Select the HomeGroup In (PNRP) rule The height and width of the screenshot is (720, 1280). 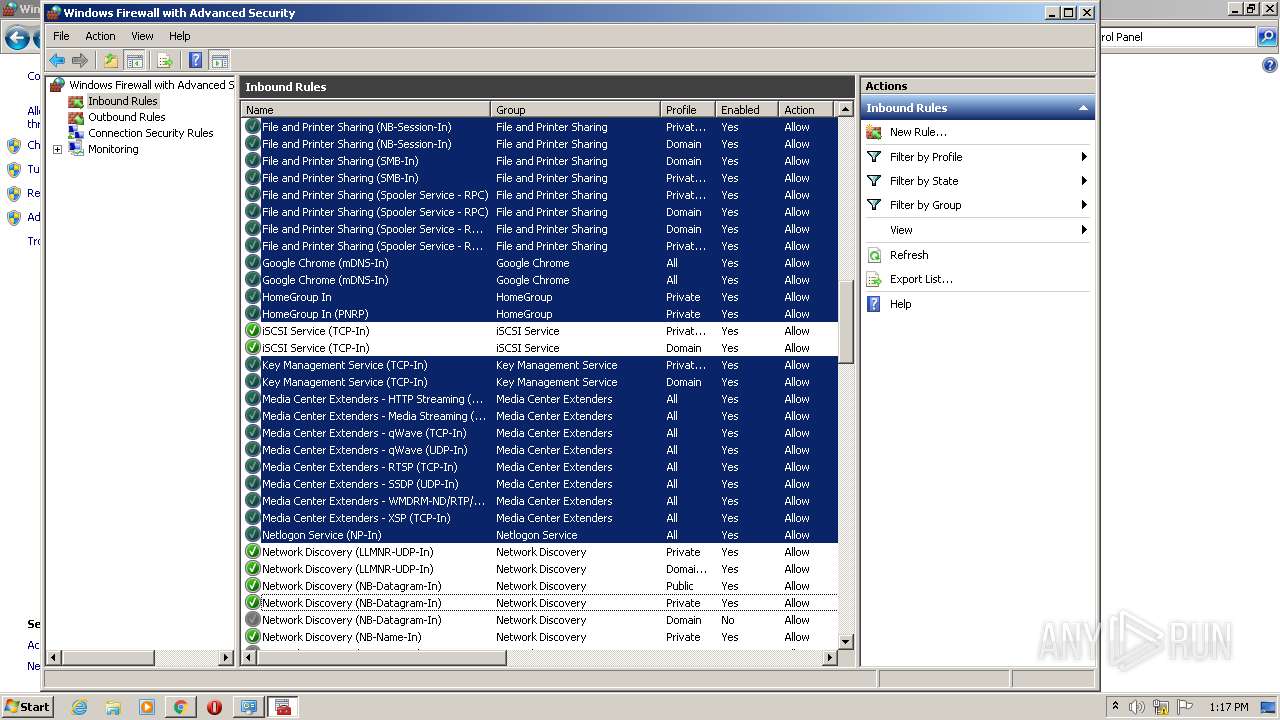[x=539, y=314]
